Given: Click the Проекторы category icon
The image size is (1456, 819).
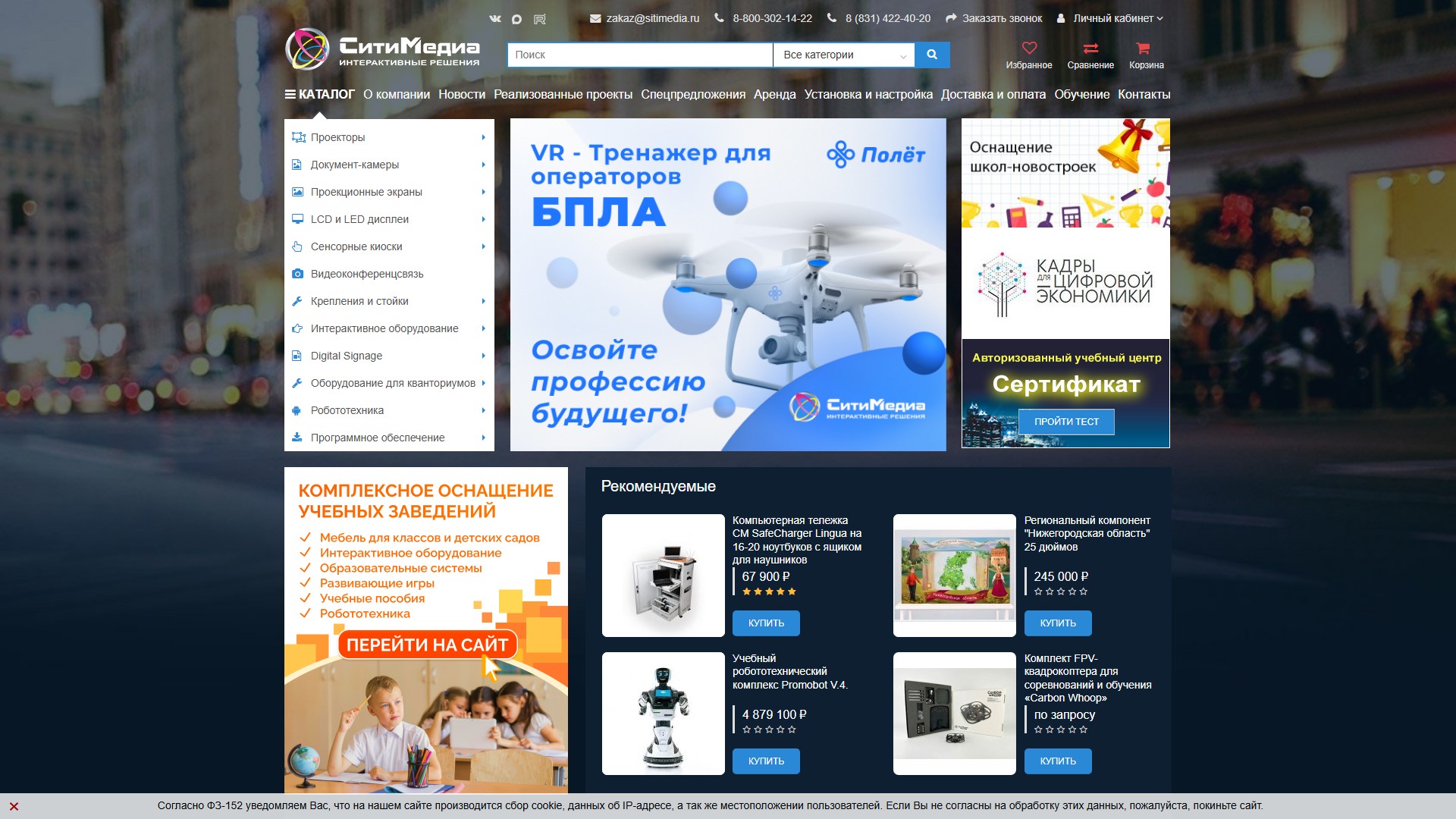Looking at the screenshot, I should tap(298, 137).
